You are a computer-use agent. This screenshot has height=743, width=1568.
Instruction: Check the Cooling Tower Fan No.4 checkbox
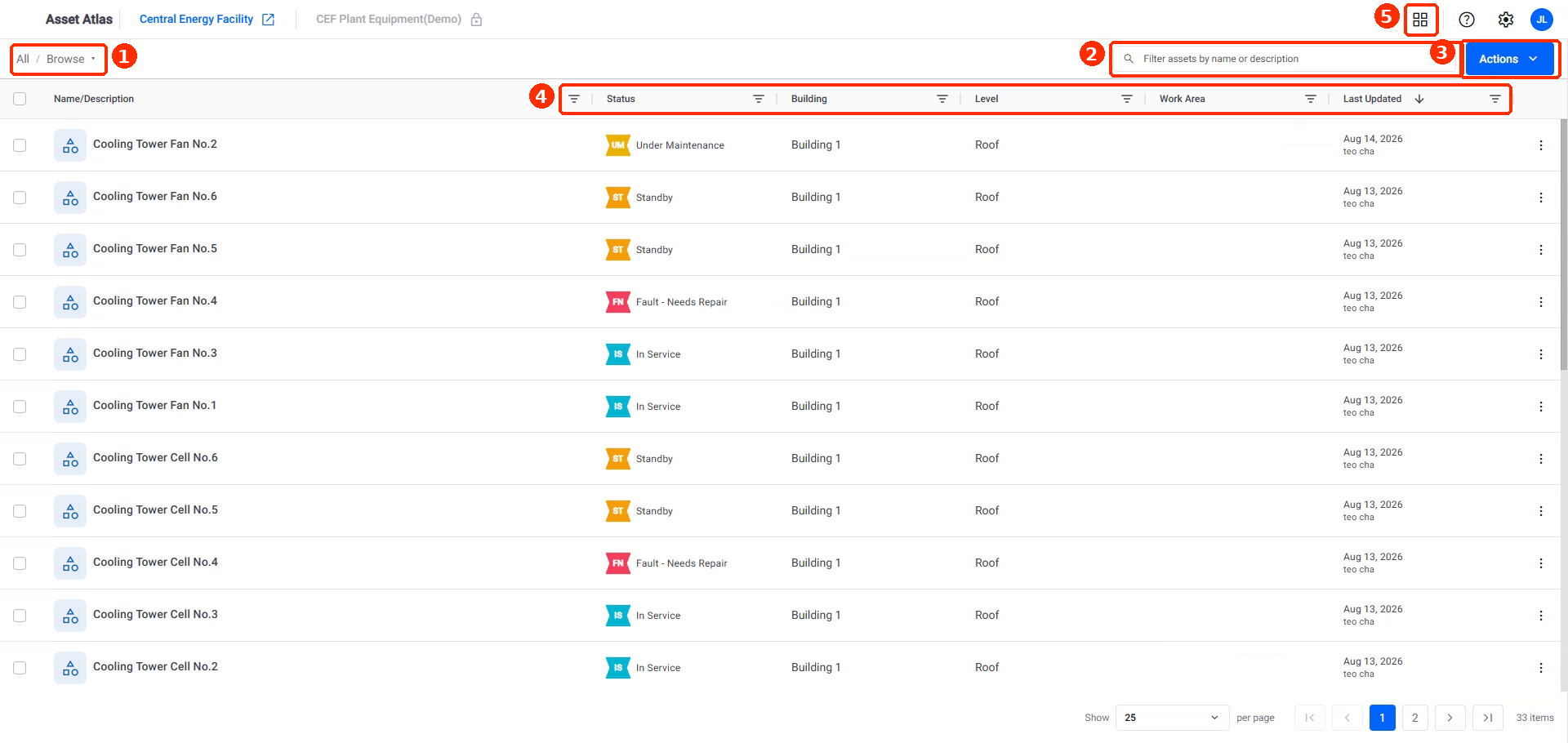point(20,302)
